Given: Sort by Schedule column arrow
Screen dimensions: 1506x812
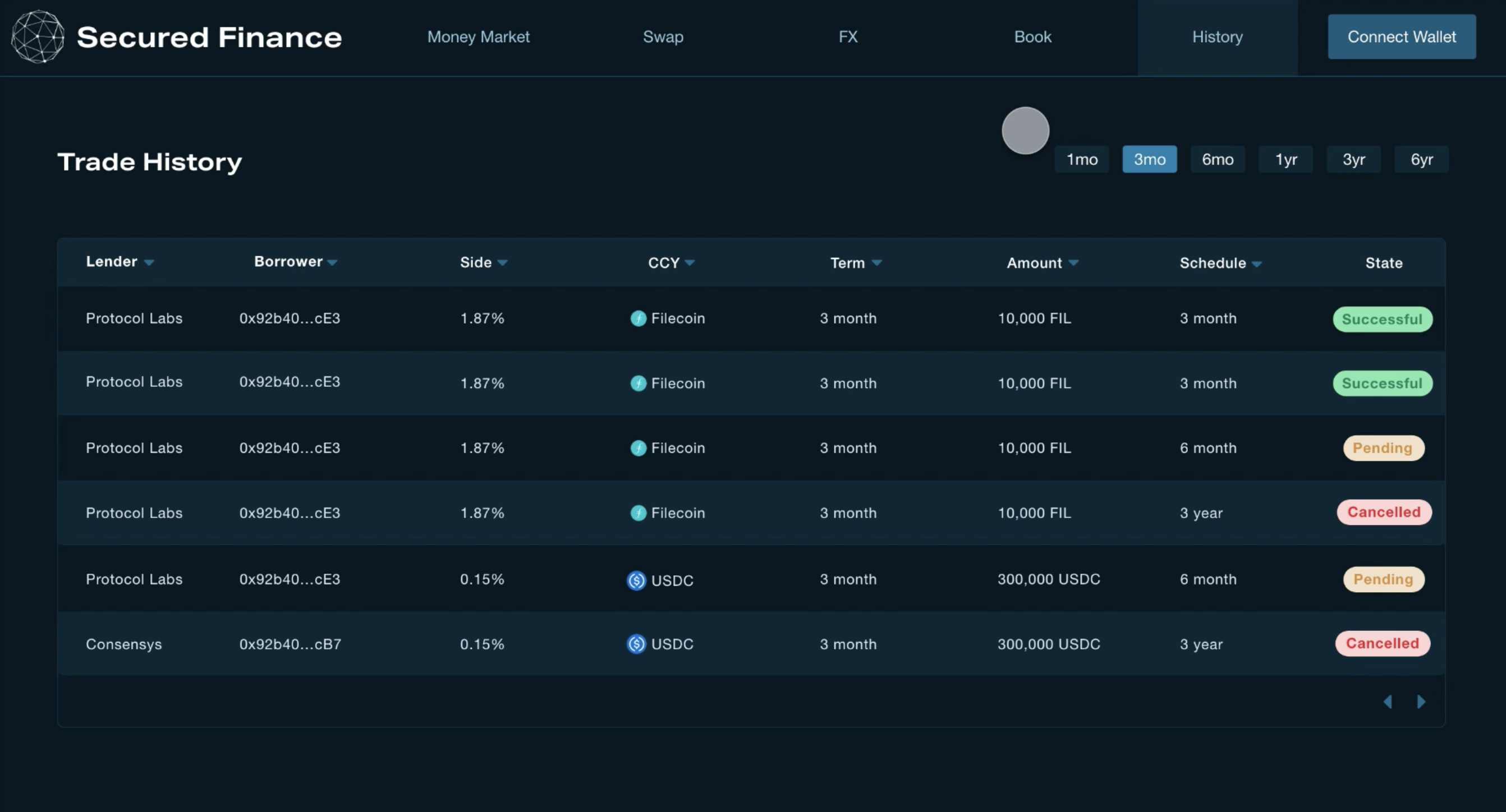Looking at the screenshot, I should tap(1256, 264).
